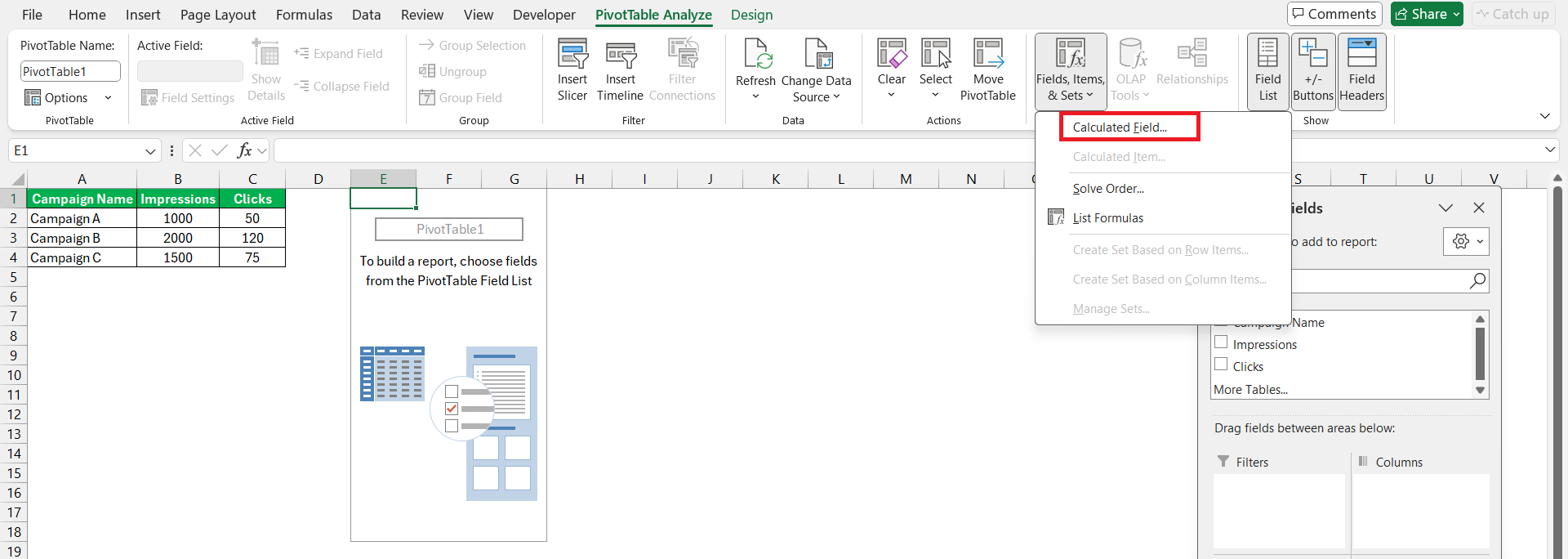The image size is (1568, 559).
Task: Click the PivotTable1 placeholder box
Action: pos(449,229)
